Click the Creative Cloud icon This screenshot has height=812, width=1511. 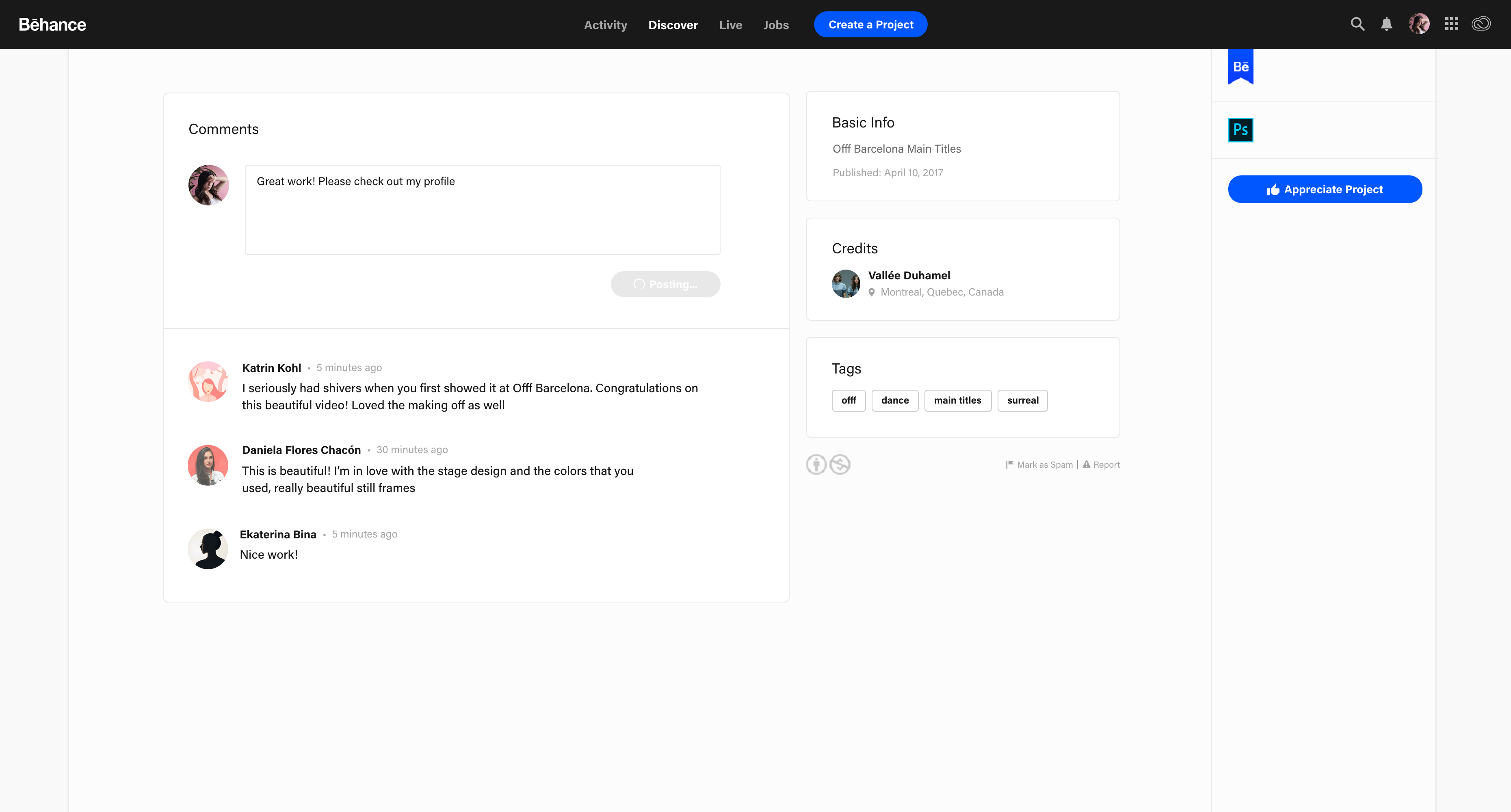click(1481, 24)
